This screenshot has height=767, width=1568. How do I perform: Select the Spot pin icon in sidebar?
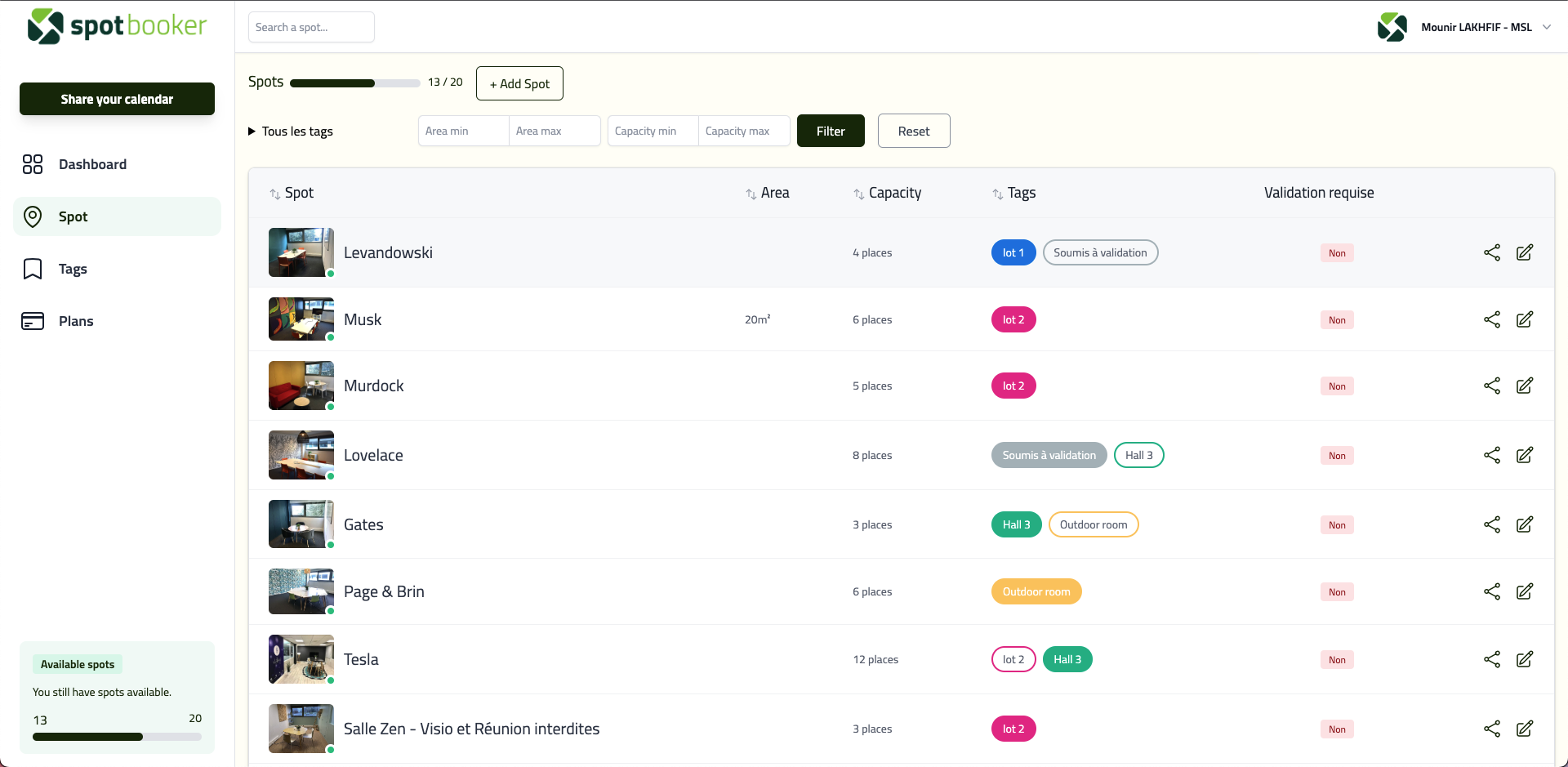33,216
